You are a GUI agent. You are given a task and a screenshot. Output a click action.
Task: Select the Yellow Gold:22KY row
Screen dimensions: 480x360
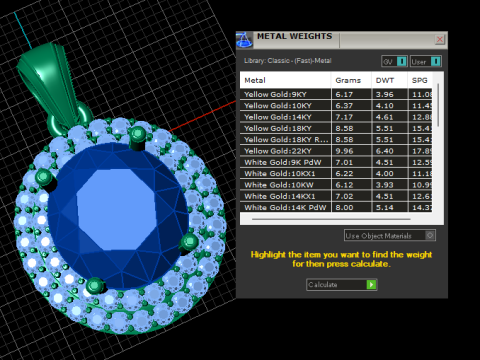336,151
